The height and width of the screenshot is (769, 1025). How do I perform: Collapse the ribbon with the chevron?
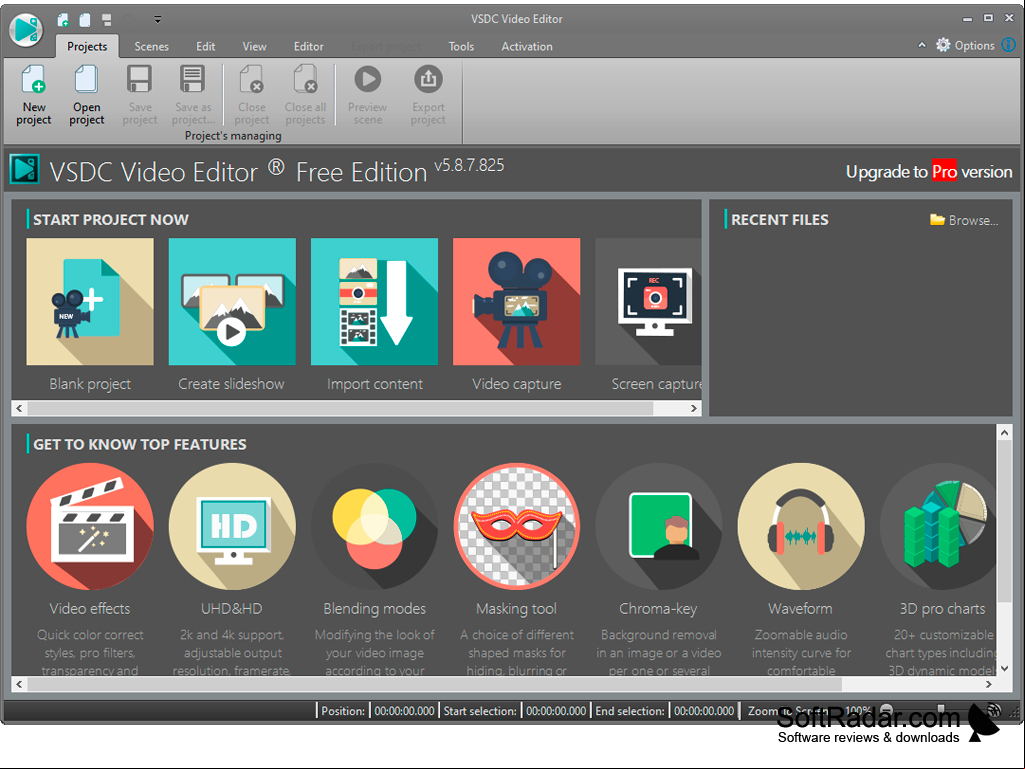pos(922,45)
